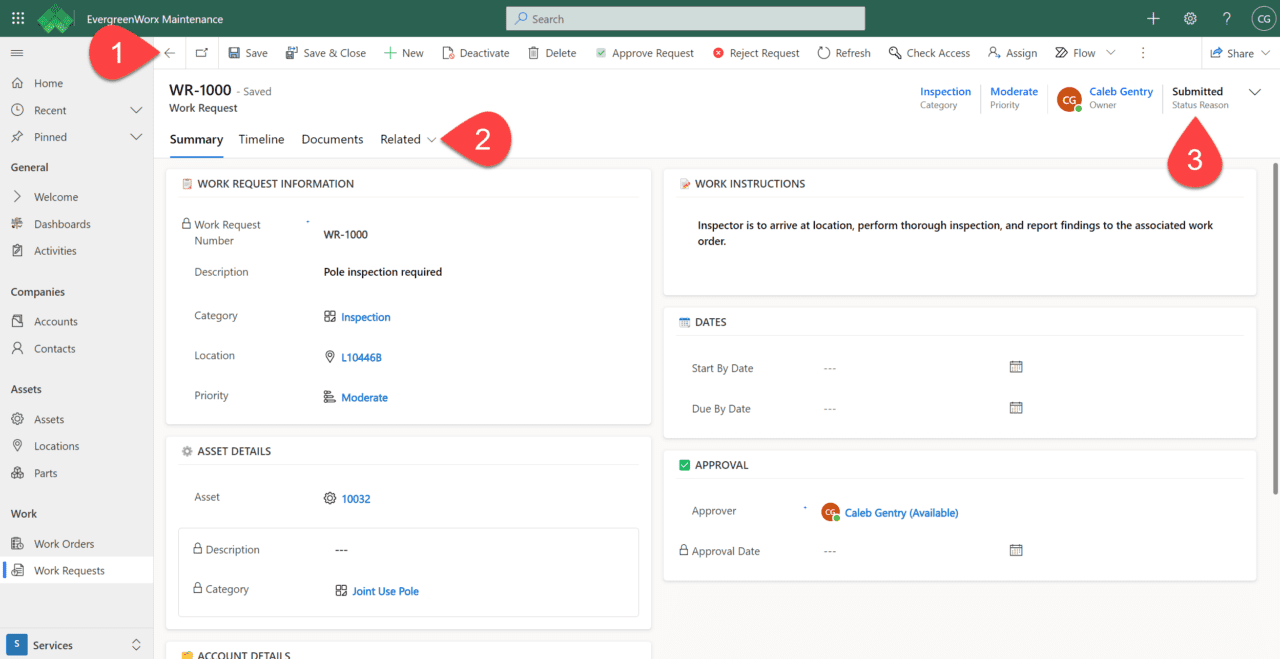Expand the header fields chevron
Screen dimensions: 1280x659
click(1256, 91)
